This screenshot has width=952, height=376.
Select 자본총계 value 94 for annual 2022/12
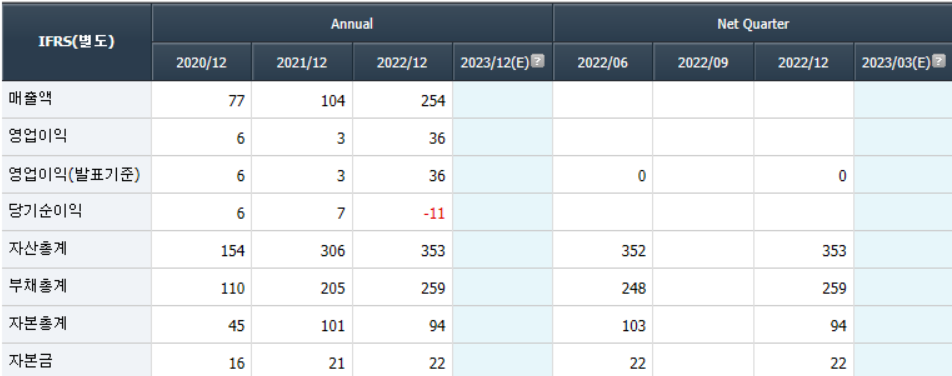pos(437,326)
